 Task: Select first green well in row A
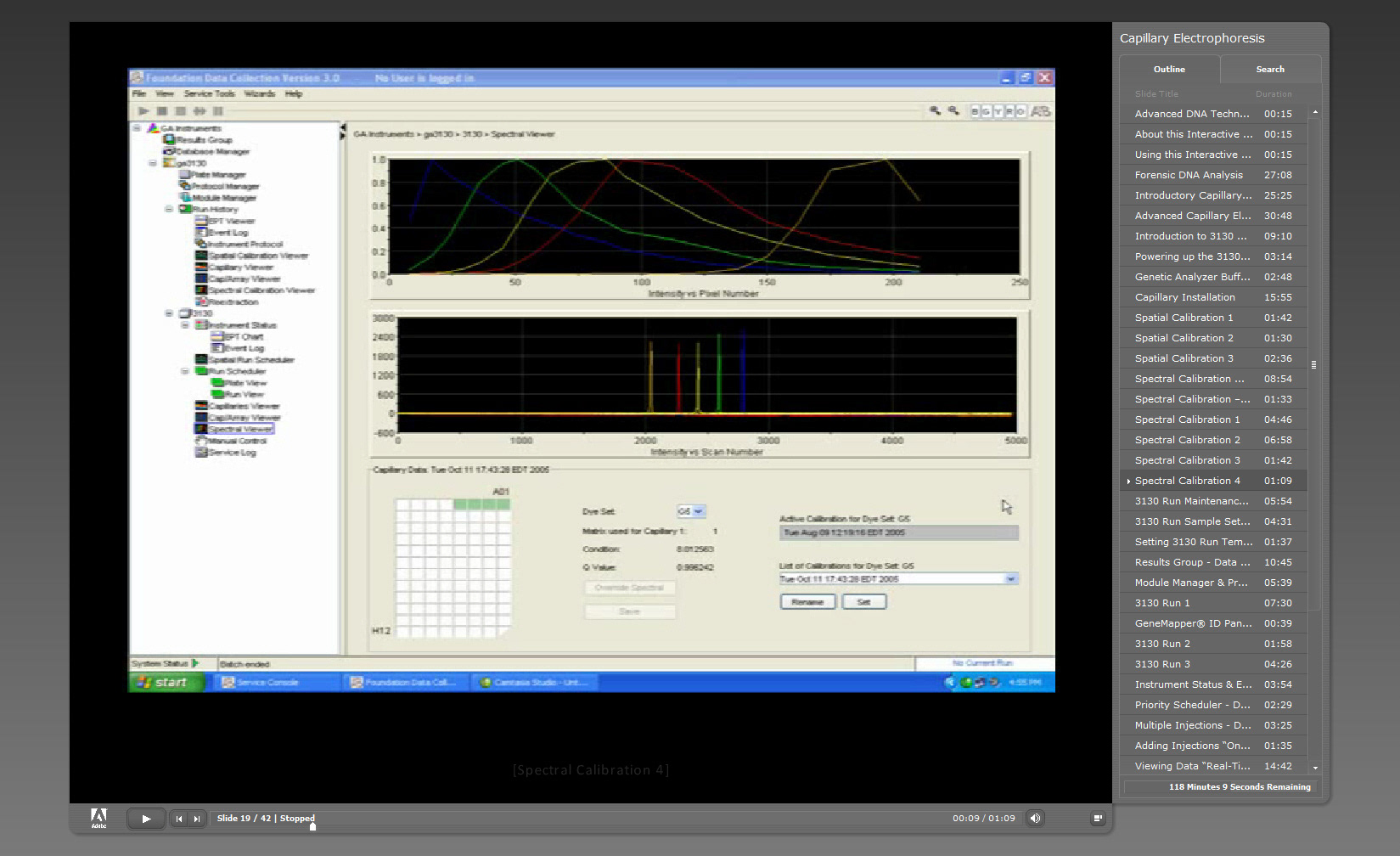459,504
